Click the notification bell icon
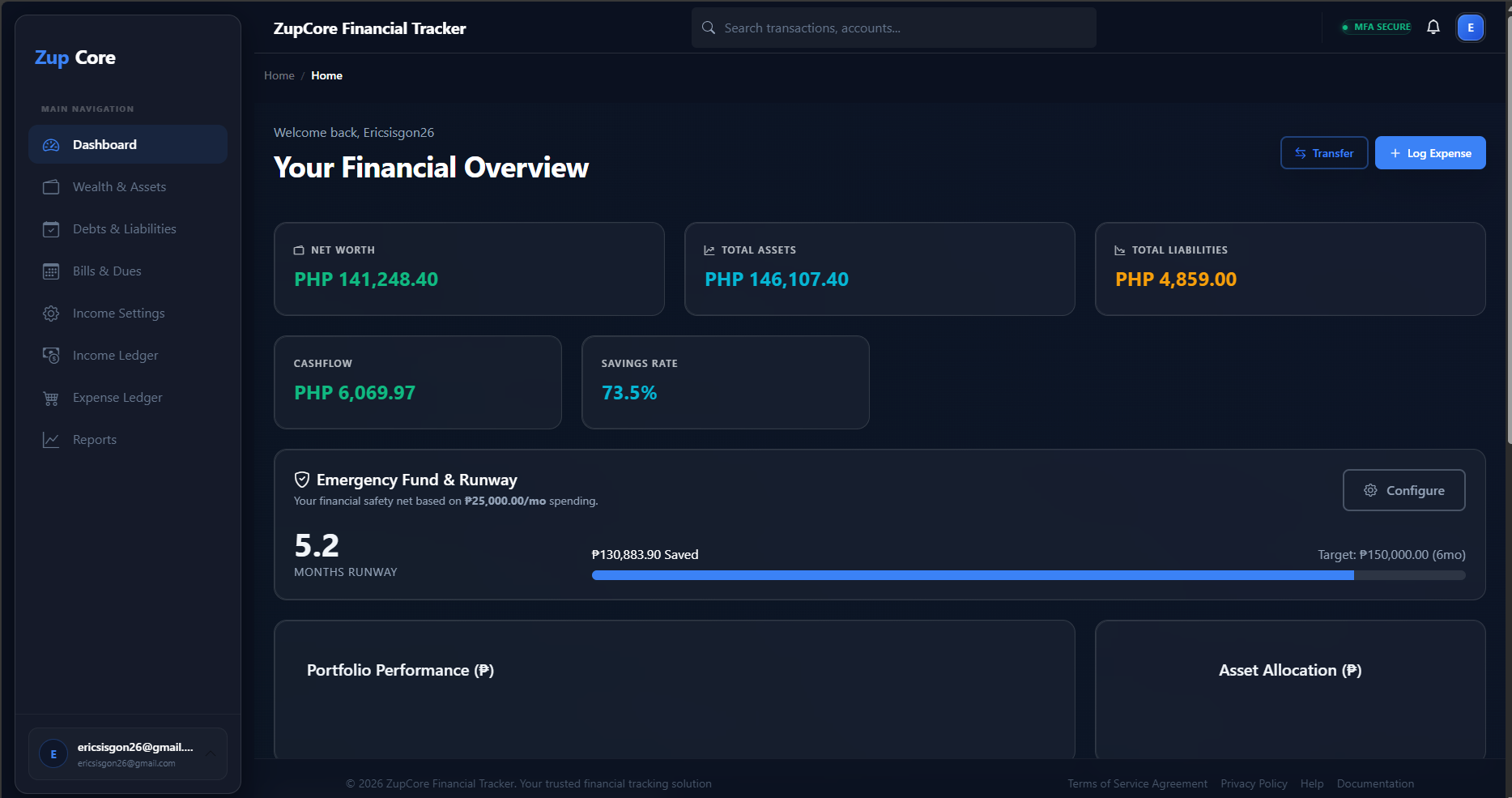This screenshot has height=798, width=1512. tap(1433, 27)
